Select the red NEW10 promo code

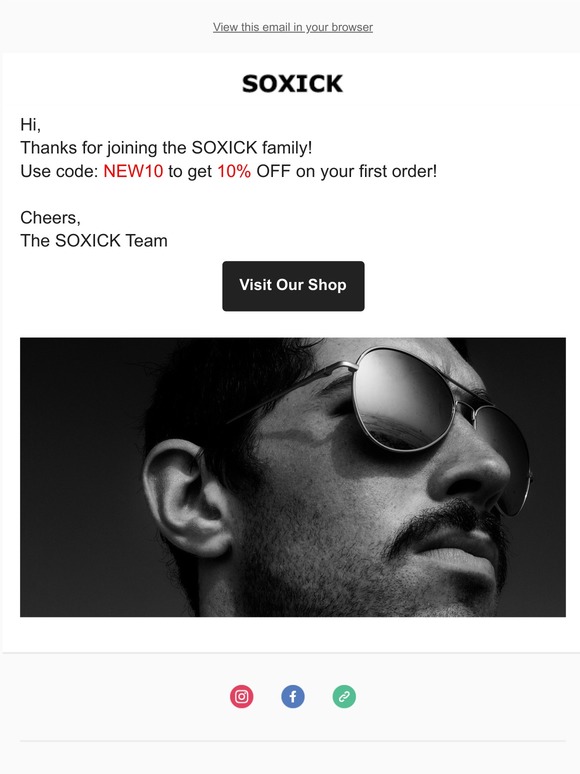133,171
